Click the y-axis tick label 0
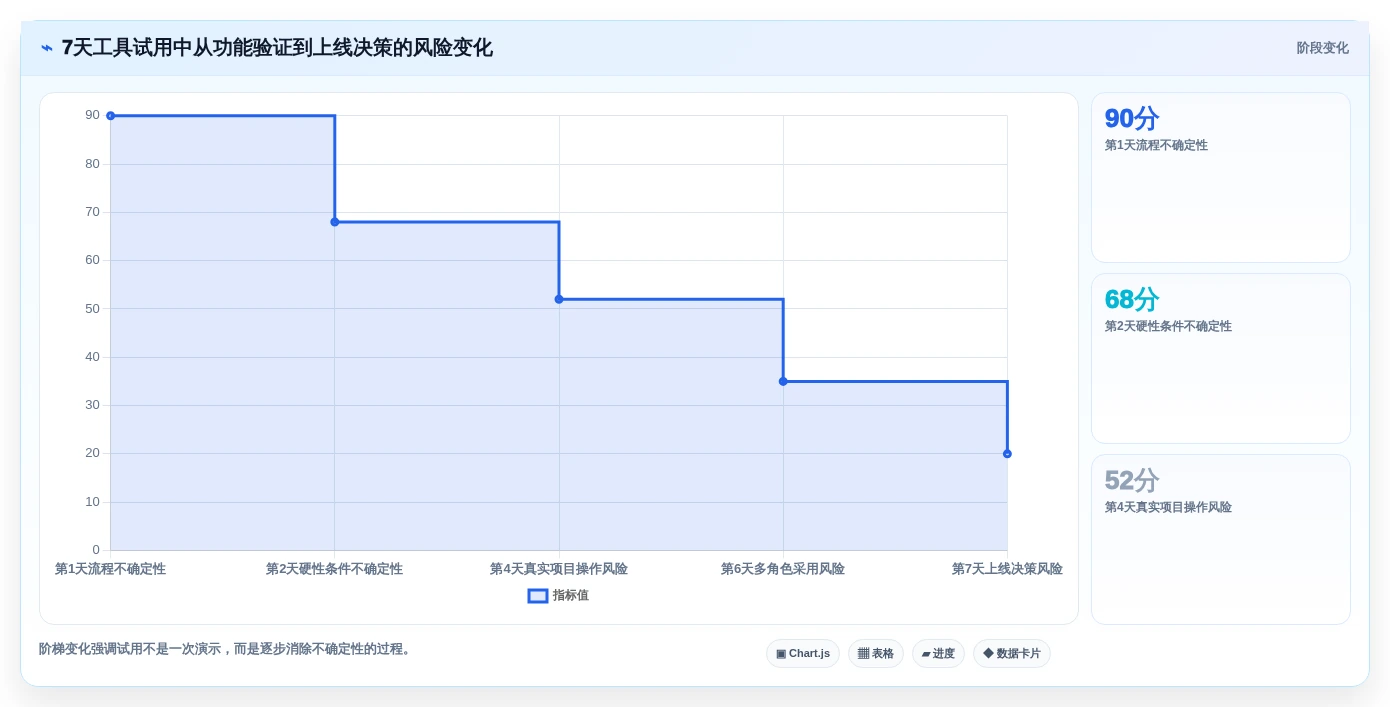 click(x=96, y=550)
